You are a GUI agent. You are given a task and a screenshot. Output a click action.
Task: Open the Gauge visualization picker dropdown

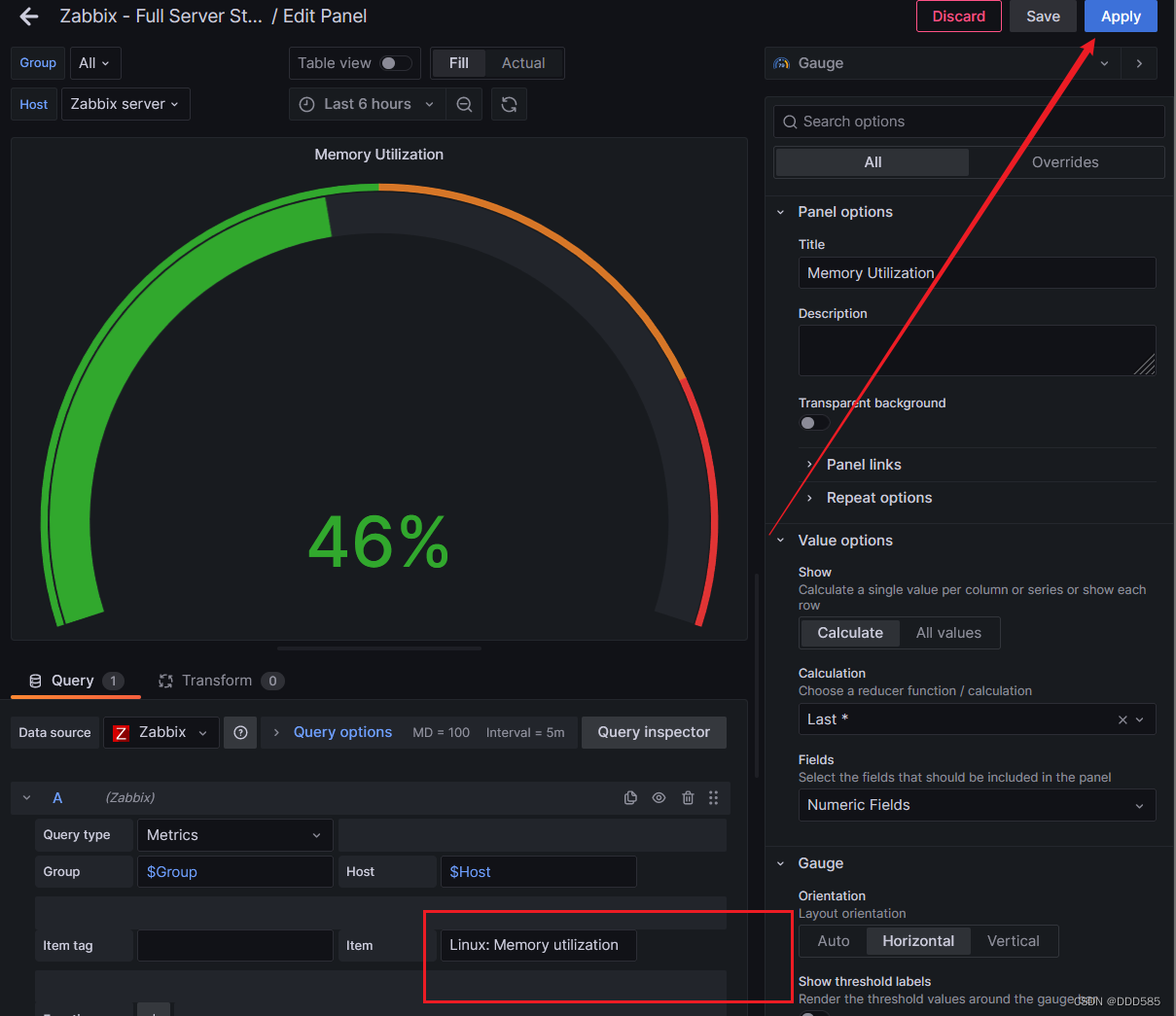pyautogui.click(x=943, y=63)
